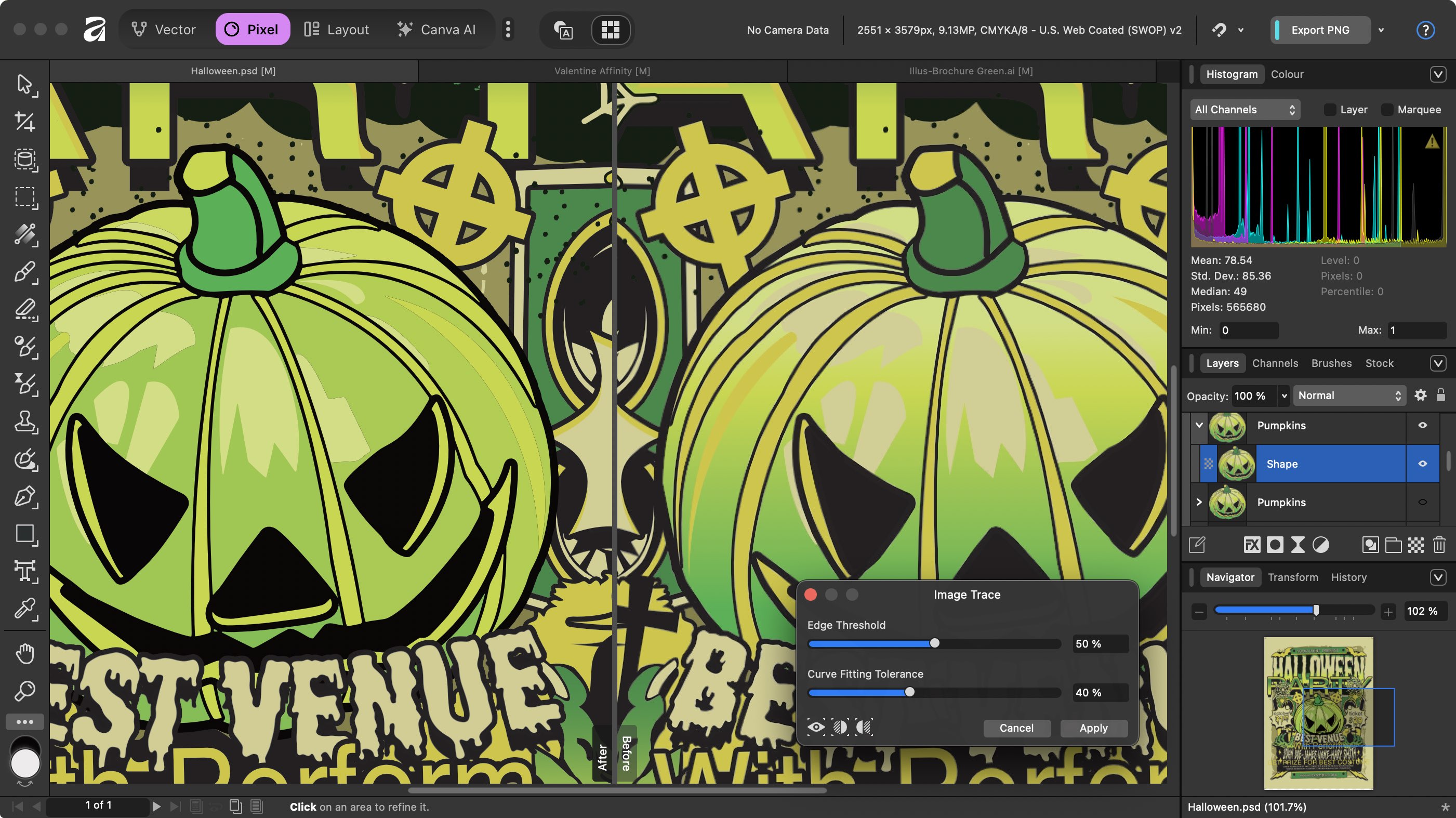Select the Paint Brush tool
Image resolution: width=1456 pixels, height=818 pixels.
(x=24, y=272)
